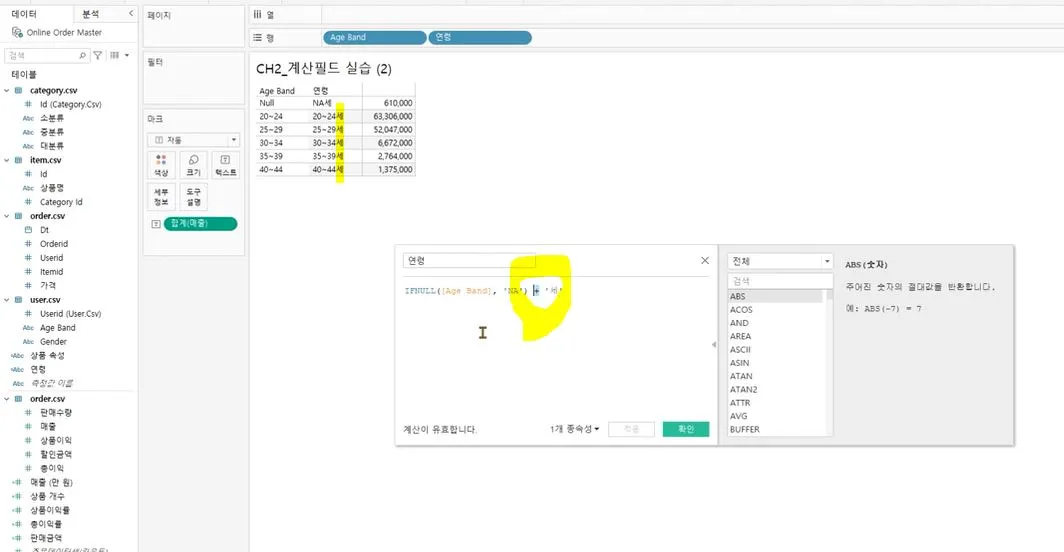Click the 적용 button
Screen dimensions: 1064x552
[x=631, y=429]
